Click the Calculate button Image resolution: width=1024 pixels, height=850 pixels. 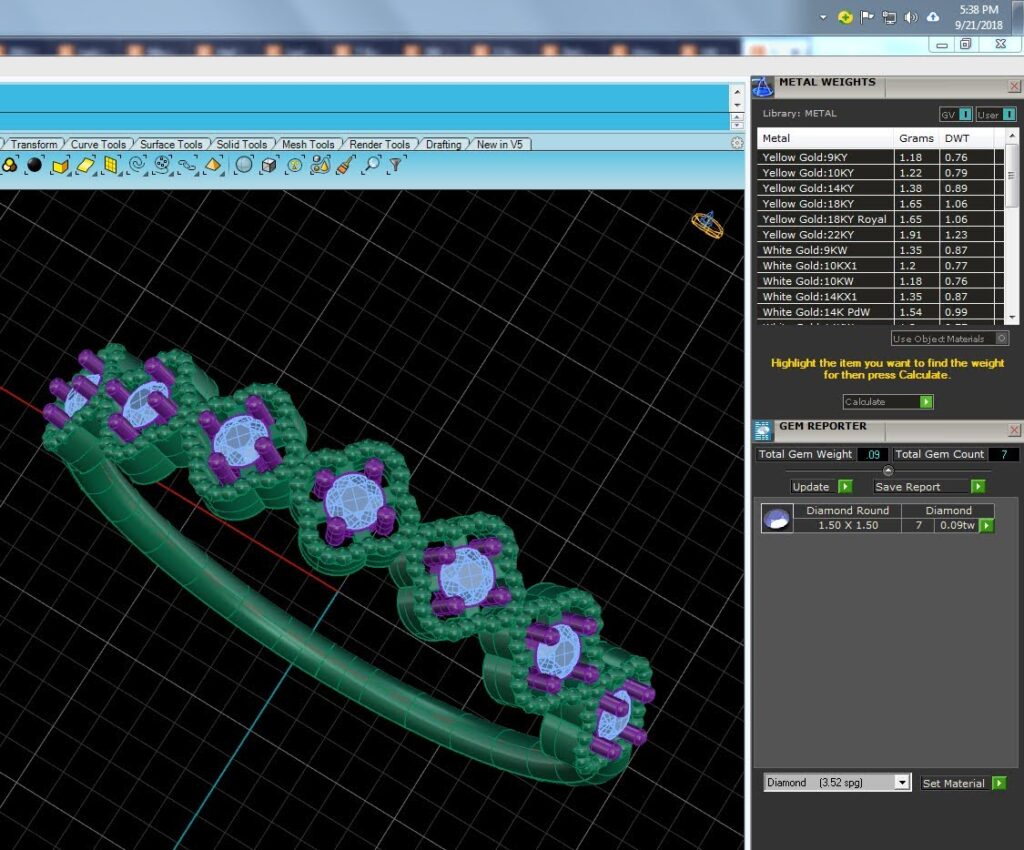coord(888,402)
